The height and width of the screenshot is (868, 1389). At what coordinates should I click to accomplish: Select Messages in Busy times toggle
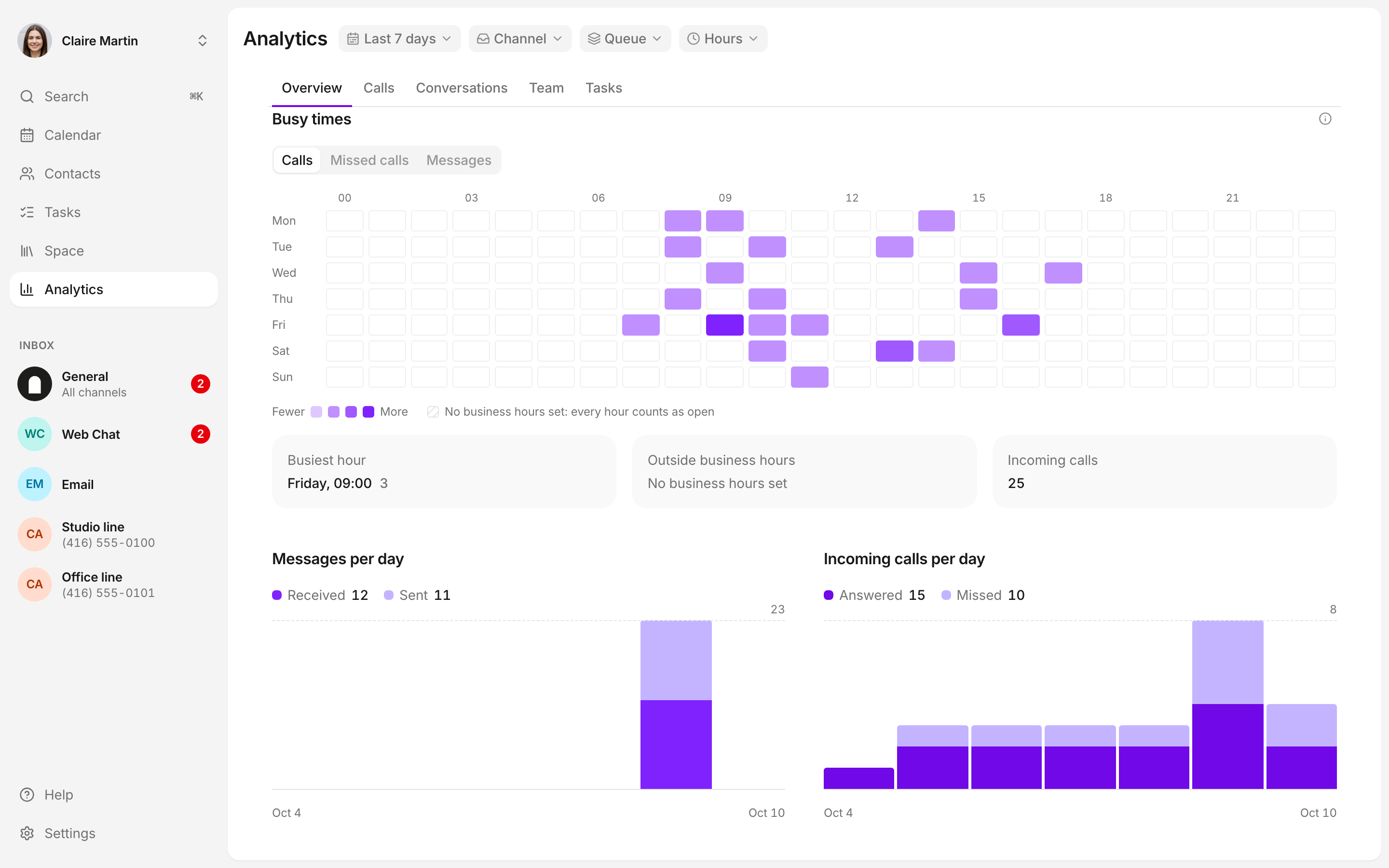459,160
